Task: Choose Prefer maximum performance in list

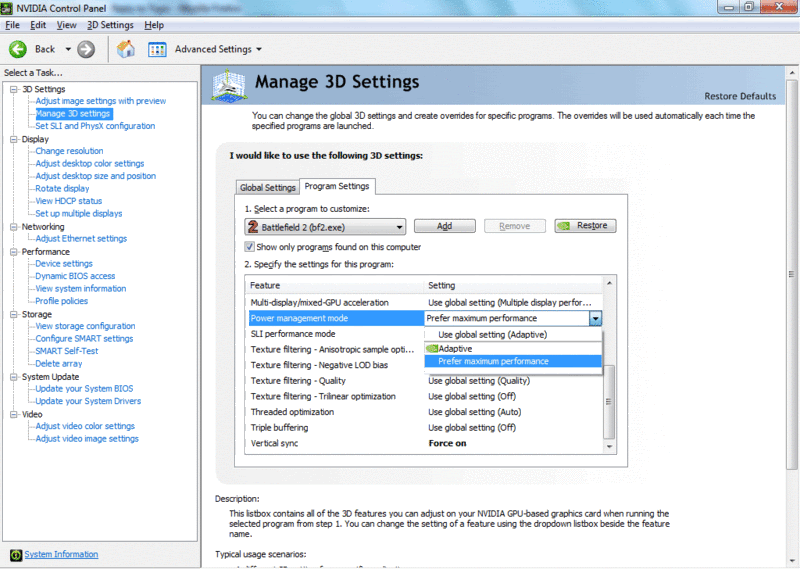Action: (513, 361)
